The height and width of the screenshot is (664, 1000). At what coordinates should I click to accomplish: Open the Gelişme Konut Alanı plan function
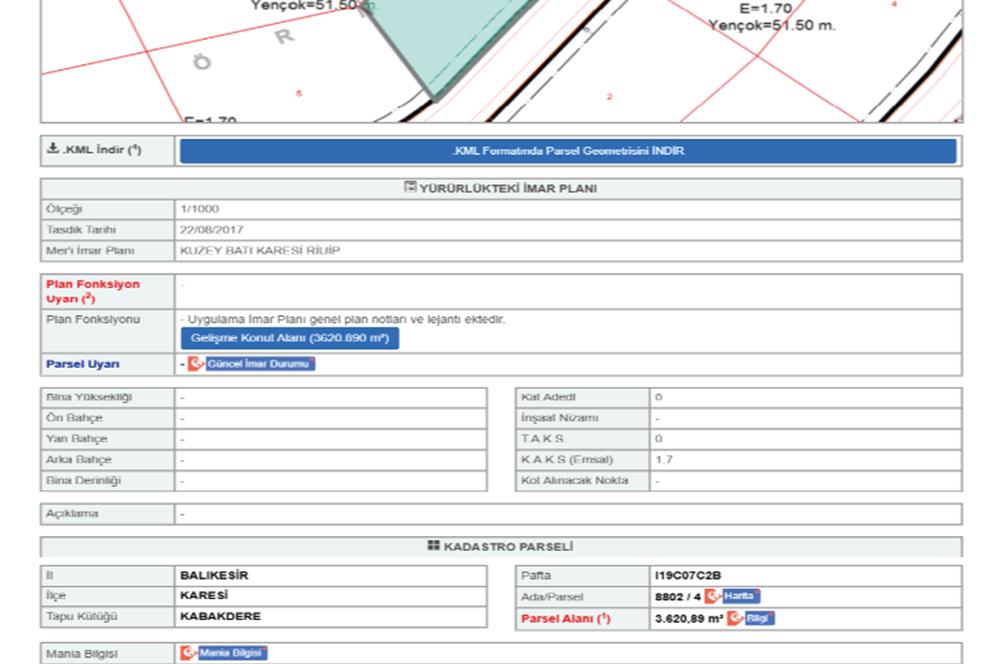[290, 338]
